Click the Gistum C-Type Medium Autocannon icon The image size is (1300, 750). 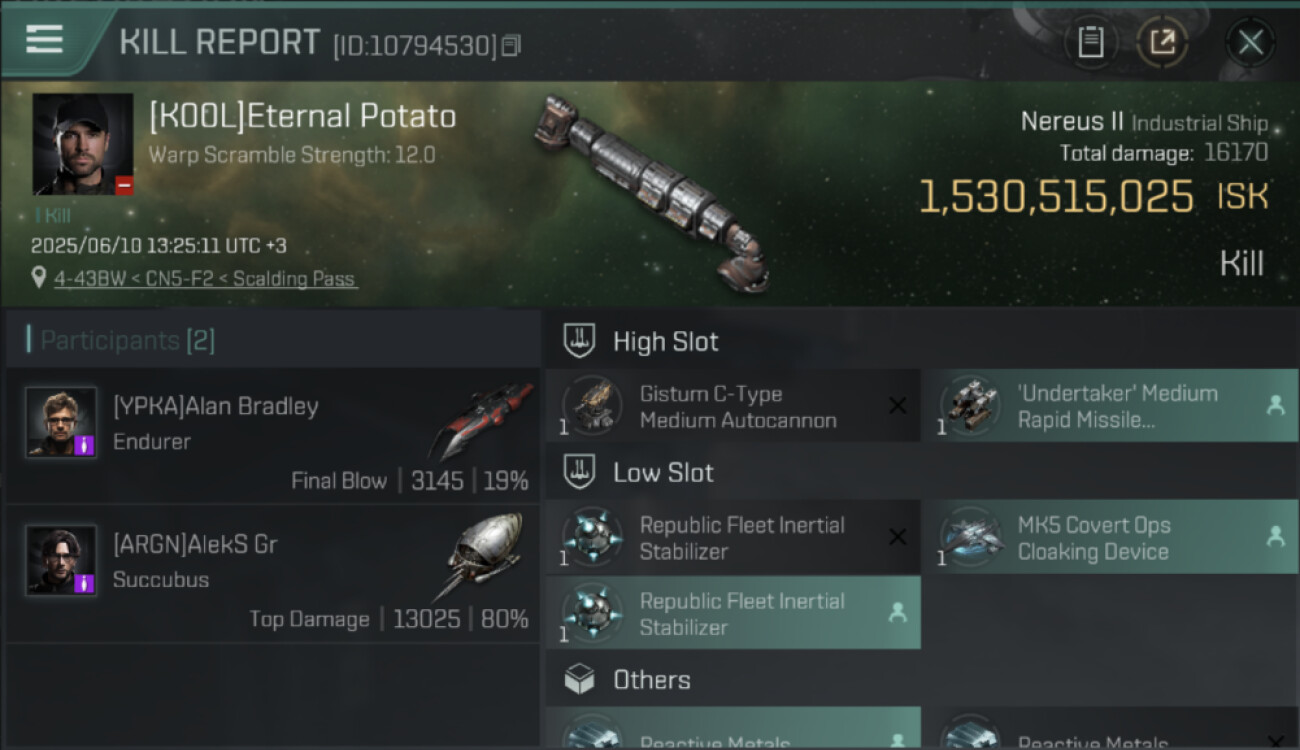[592, 407]
